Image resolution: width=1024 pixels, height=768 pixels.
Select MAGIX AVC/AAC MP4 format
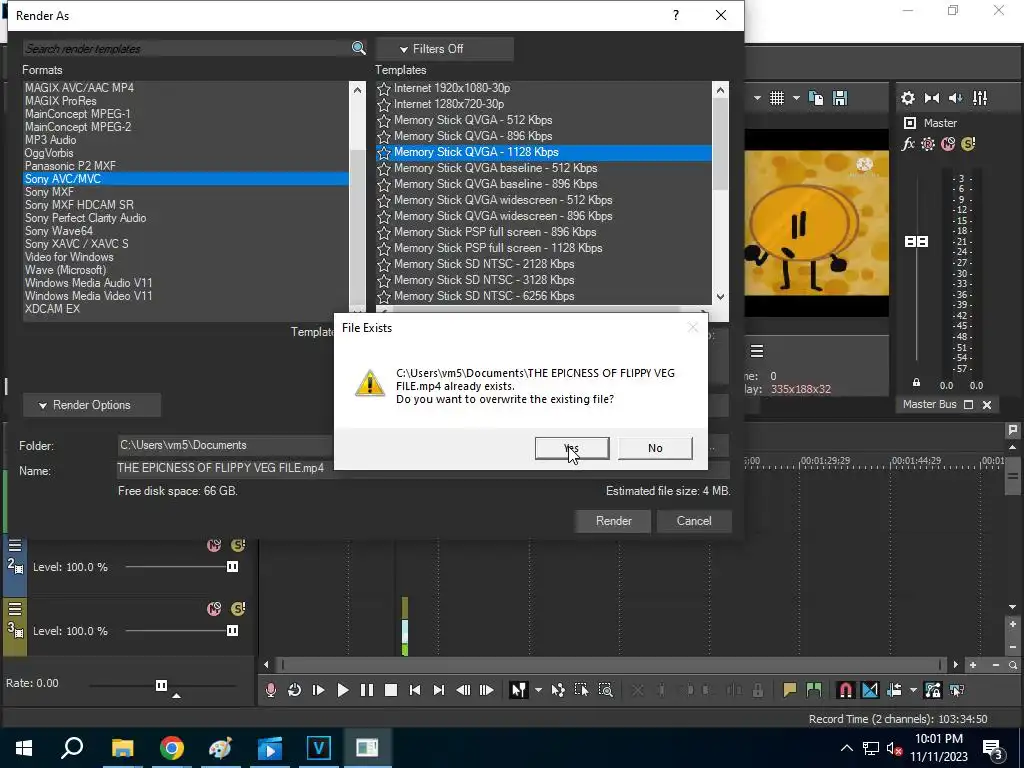(186, 88)
